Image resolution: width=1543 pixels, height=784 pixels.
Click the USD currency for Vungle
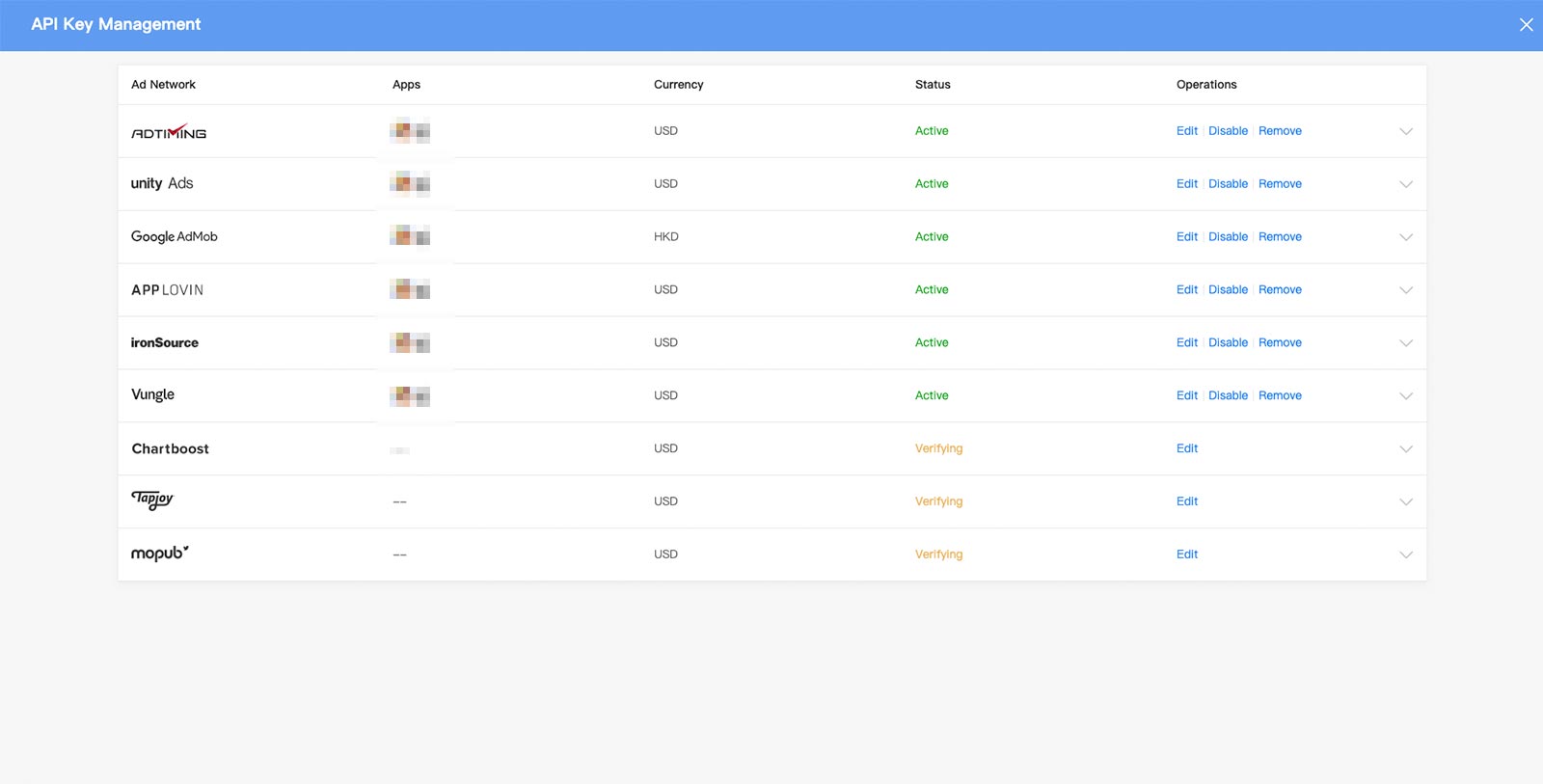pyautogui.click(x=665, y=396)
